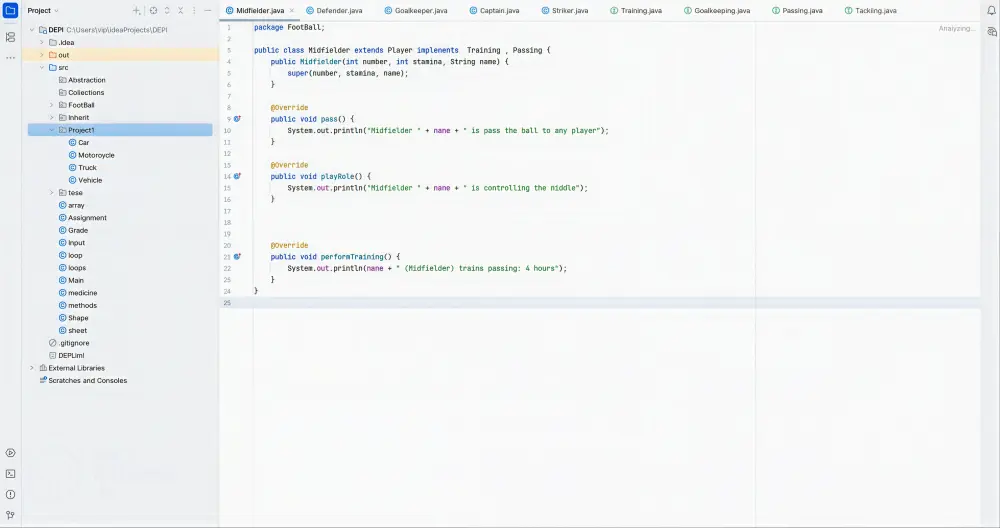This screenshot has width=1000, height=528.
Task: Expand External Libraries node
Action: tap(32, 367)
